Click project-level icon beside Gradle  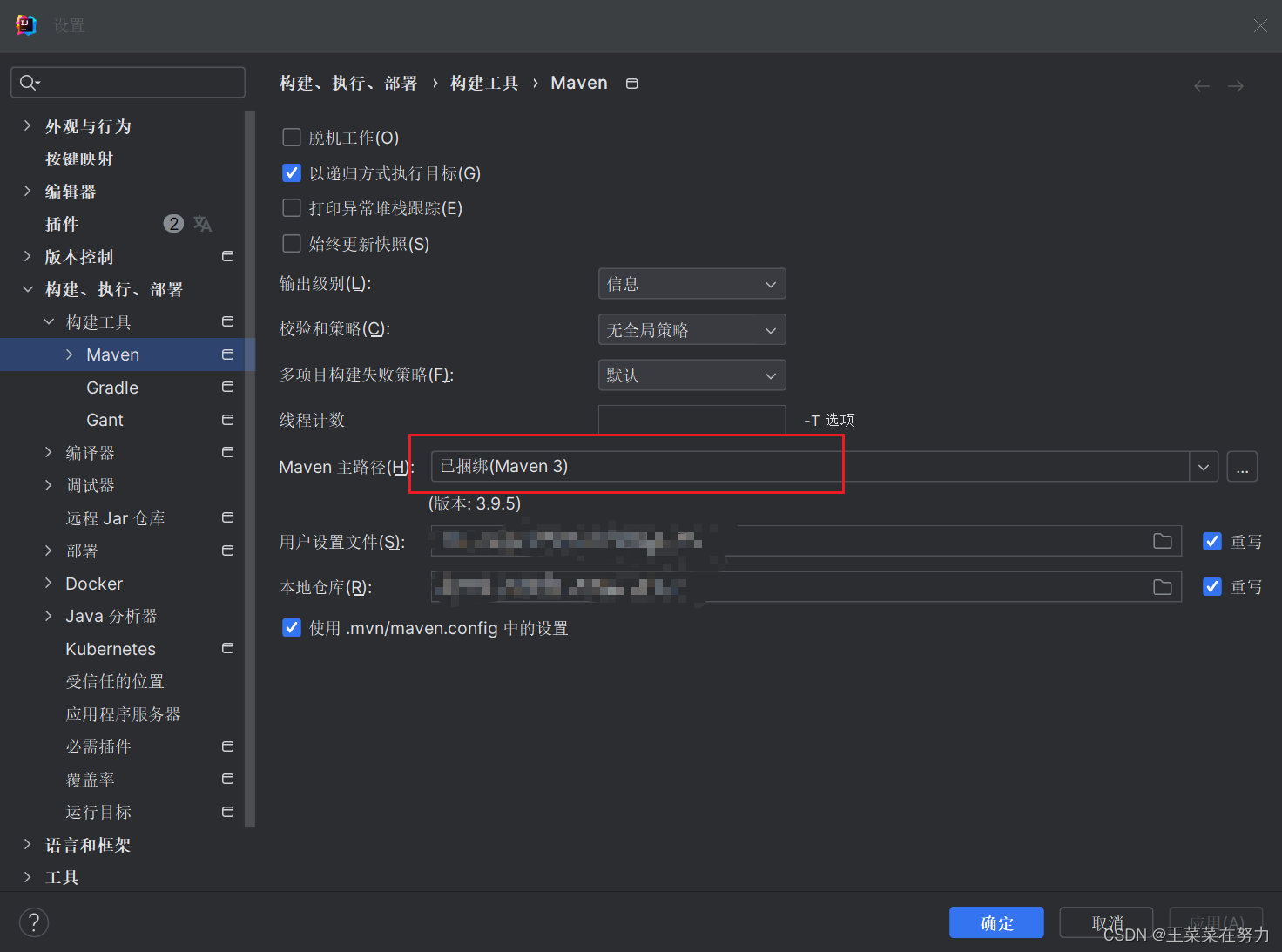(x=228, y=387)
